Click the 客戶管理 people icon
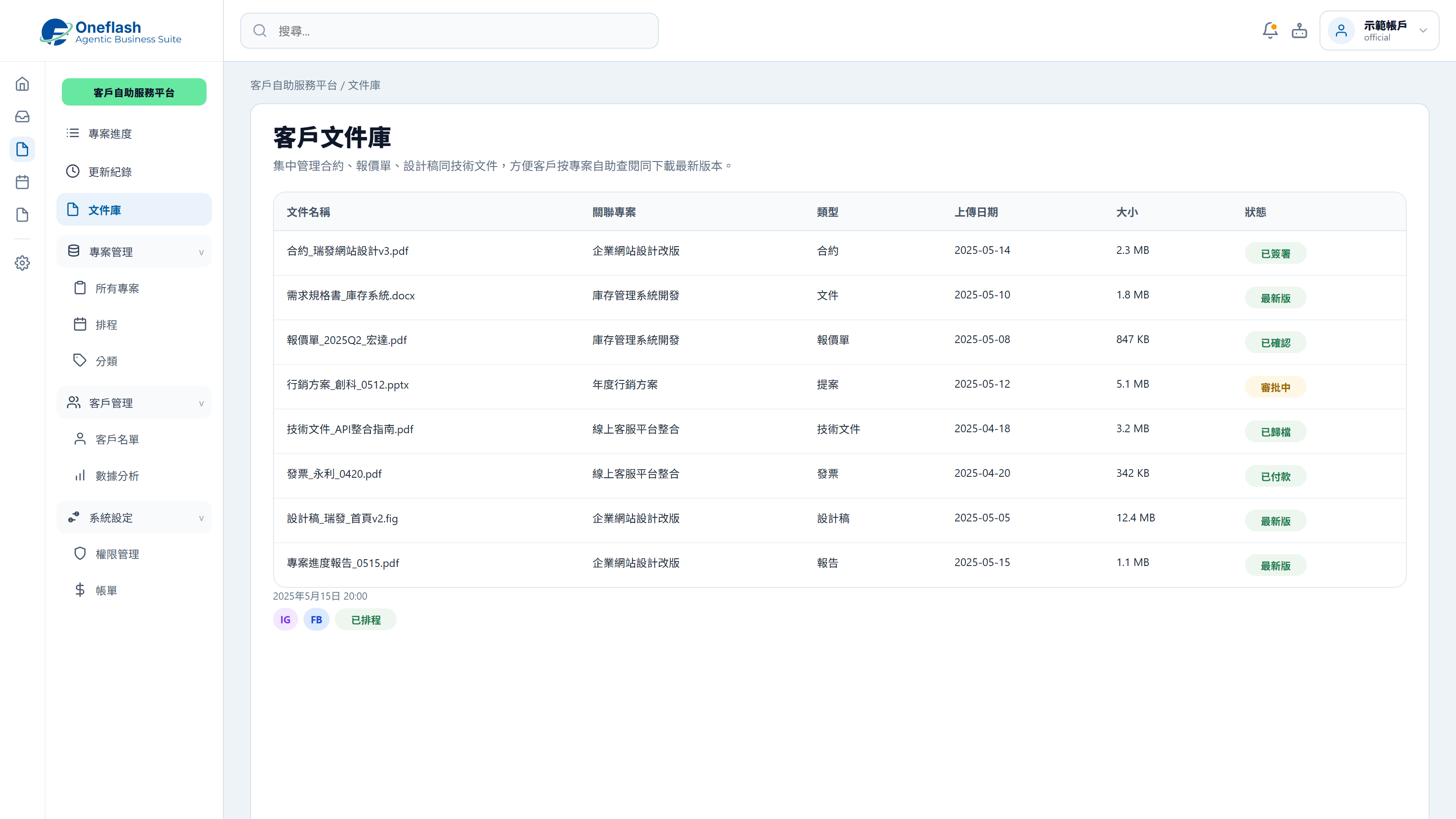The height and width of the screenshot is (819, 1456). pos(73,402)
